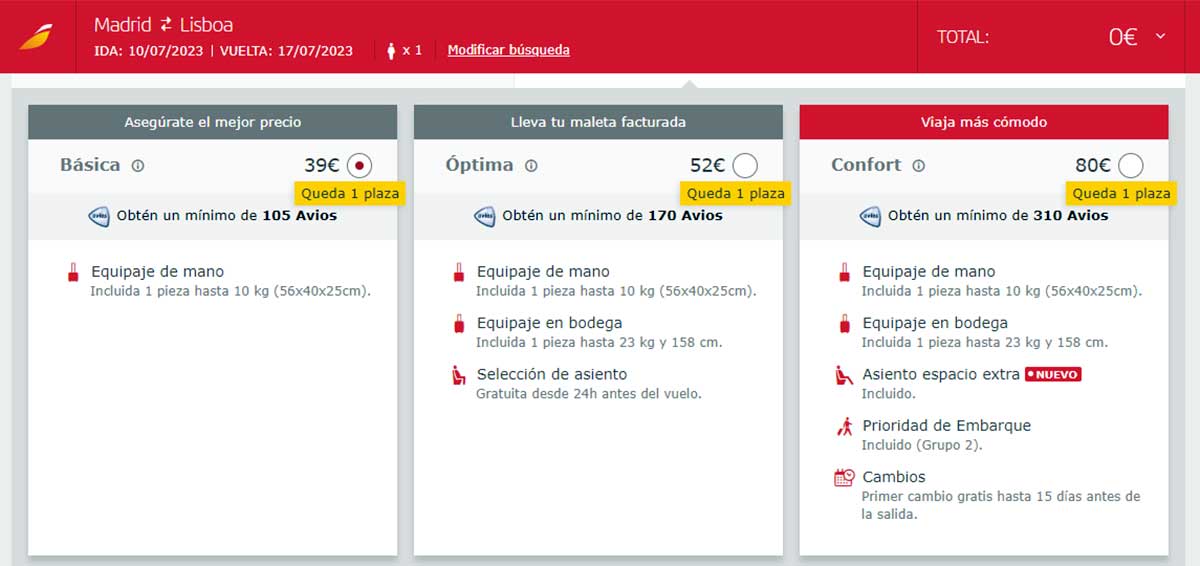The image size is (1200, 566).
Task: Click Prioridad de Embarque in Confort
Action: tap(947, 426)
